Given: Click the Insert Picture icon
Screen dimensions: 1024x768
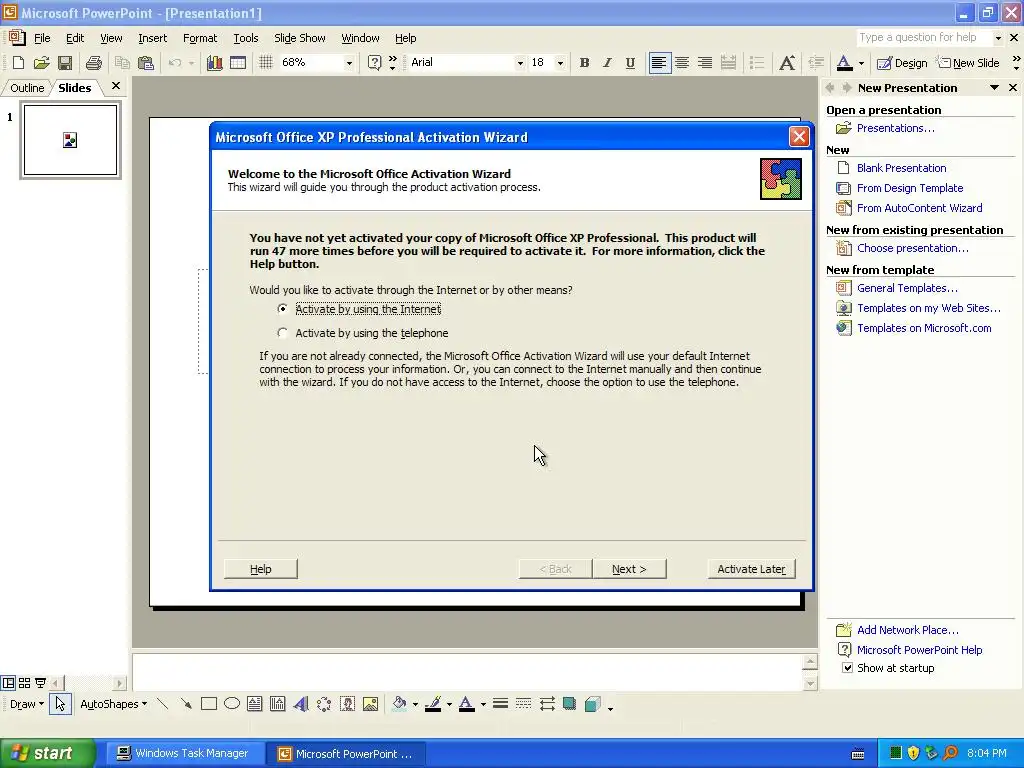Looking at the screenshot, I should click(x=370, y=704).
